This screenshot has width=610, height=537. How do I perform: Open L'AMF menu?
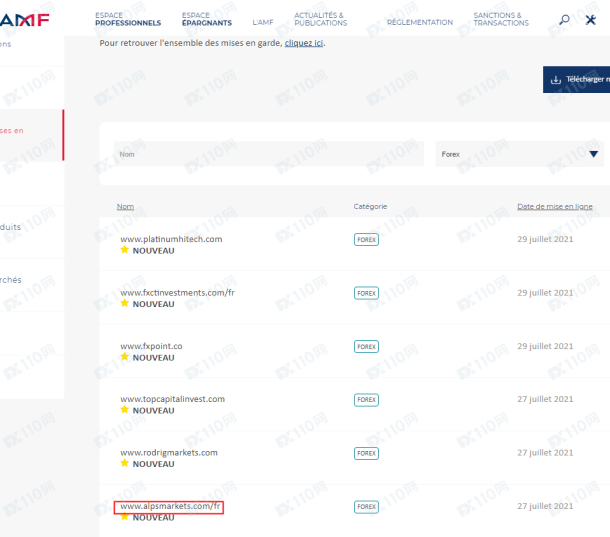coord(263,23)
